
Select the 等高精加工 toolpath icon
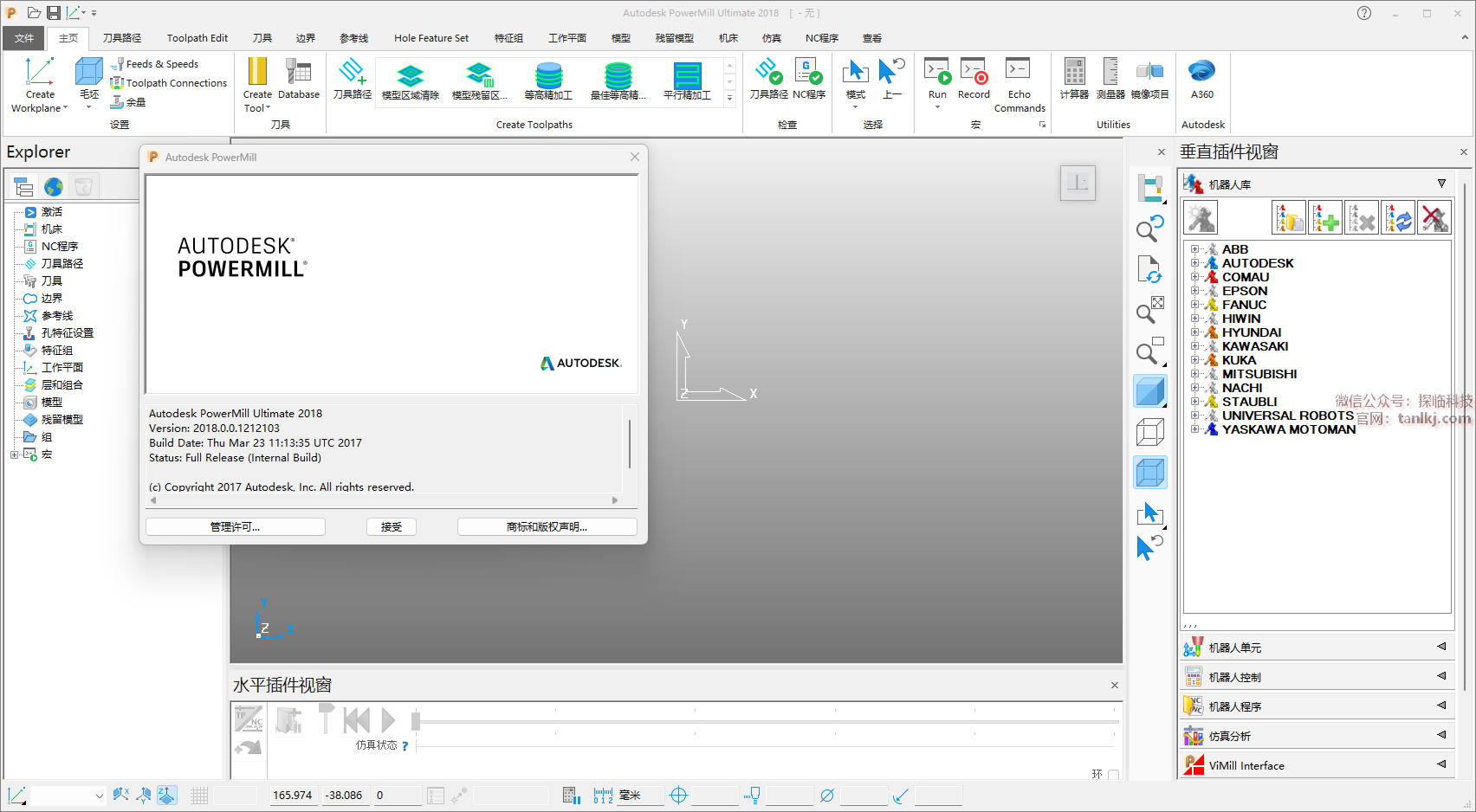click(x=548, y=76)
